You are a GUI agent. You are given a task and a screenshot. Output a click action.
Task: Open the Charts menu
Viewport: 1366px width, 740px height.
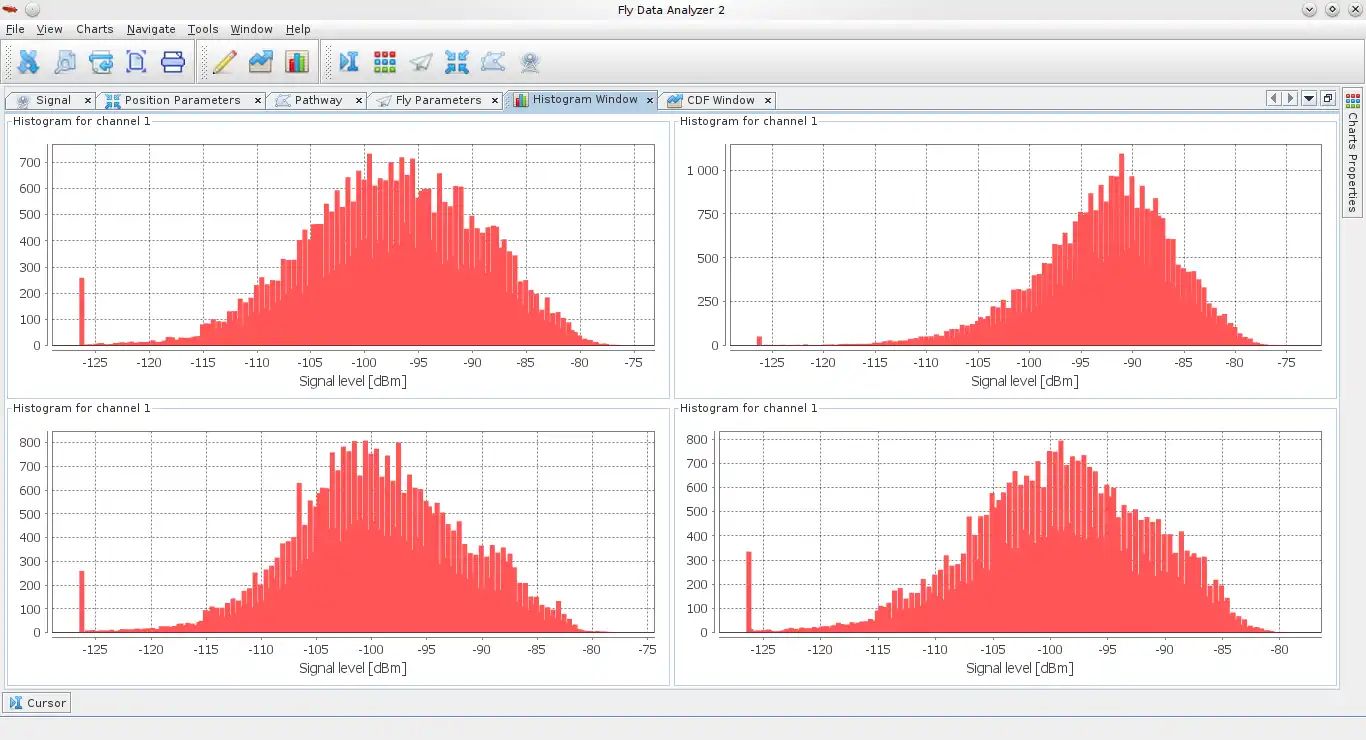[94, 29]
